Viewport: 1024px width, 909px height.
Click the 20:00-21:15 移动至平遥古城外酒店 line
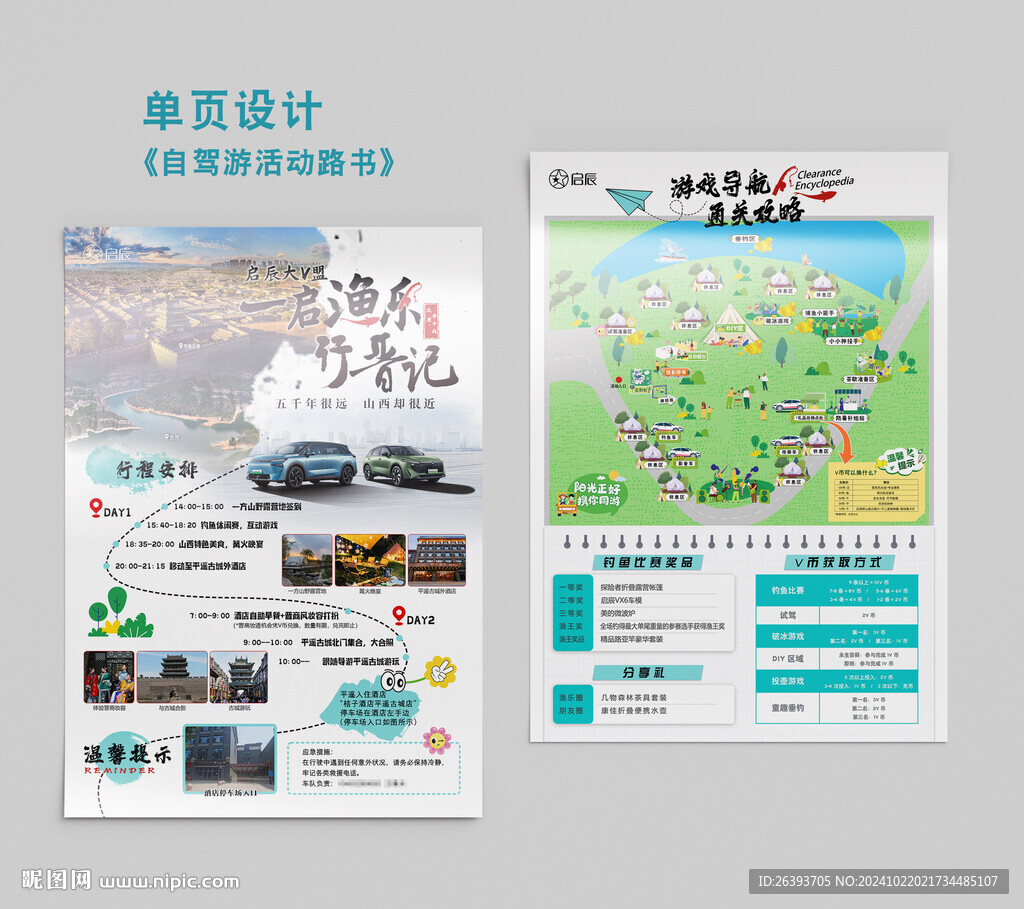[180, 566]
